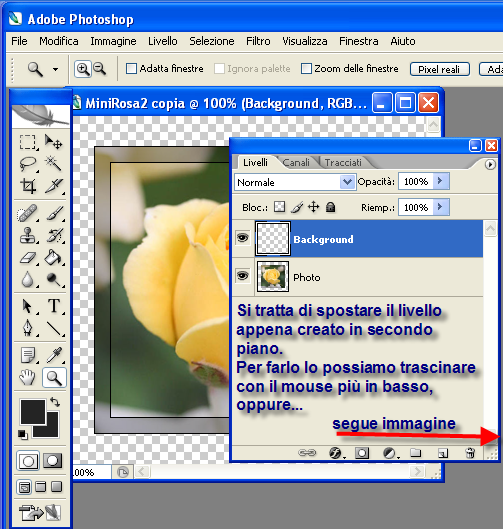Select the Background layer thumbnail
The image size is (503, 529).
(x=273, y=239)
